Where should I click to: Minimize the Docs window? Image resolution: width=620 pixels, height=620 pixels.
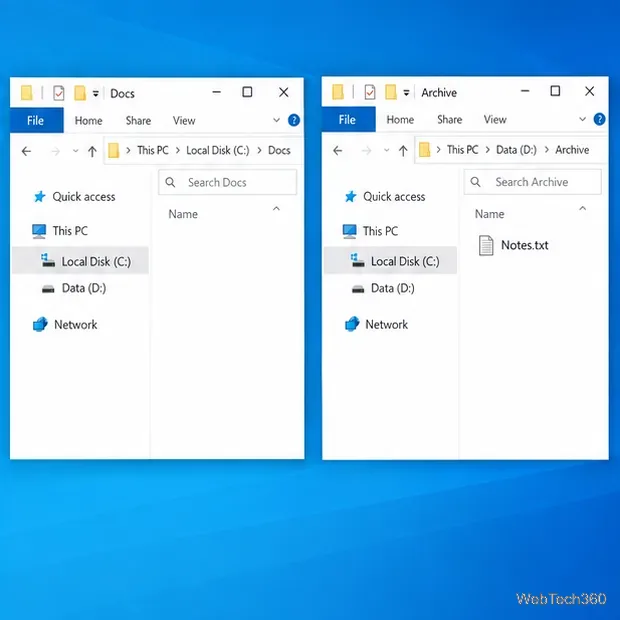[217, 92]
